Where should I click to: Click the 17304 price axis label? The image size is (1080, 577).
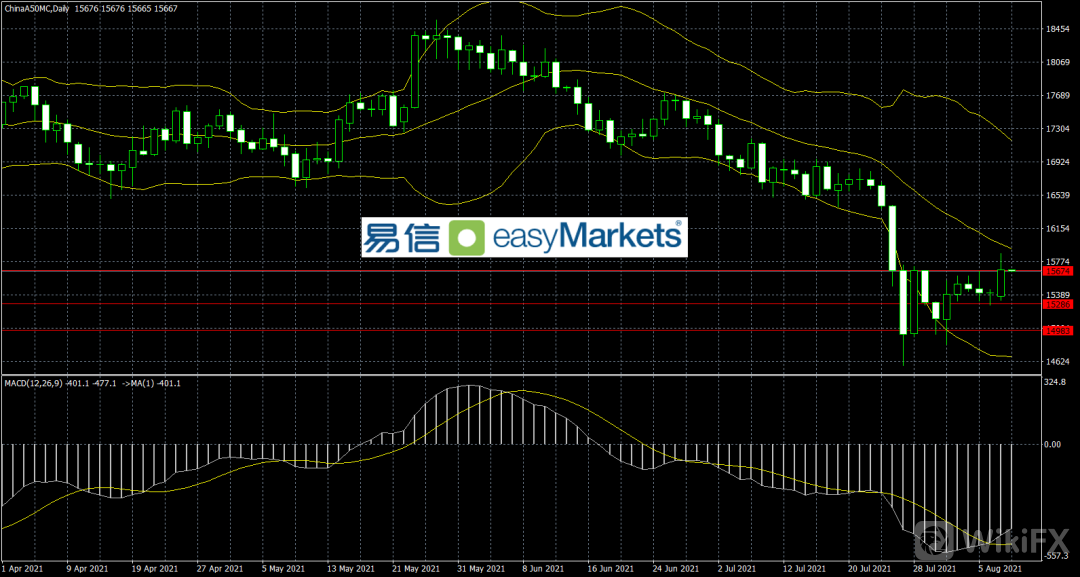[1057, 129]
